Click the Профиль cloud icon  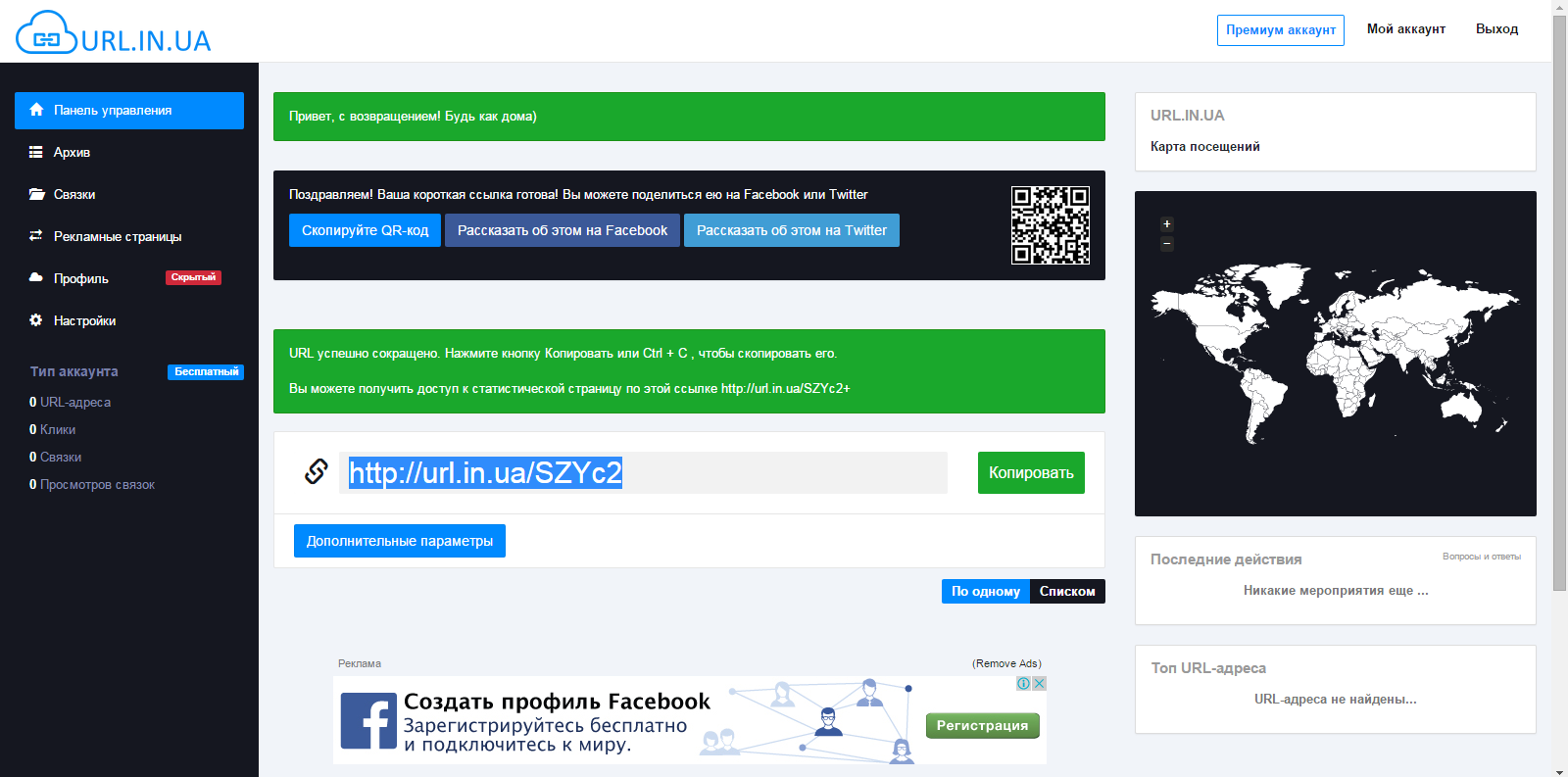[x=36, y=278]
